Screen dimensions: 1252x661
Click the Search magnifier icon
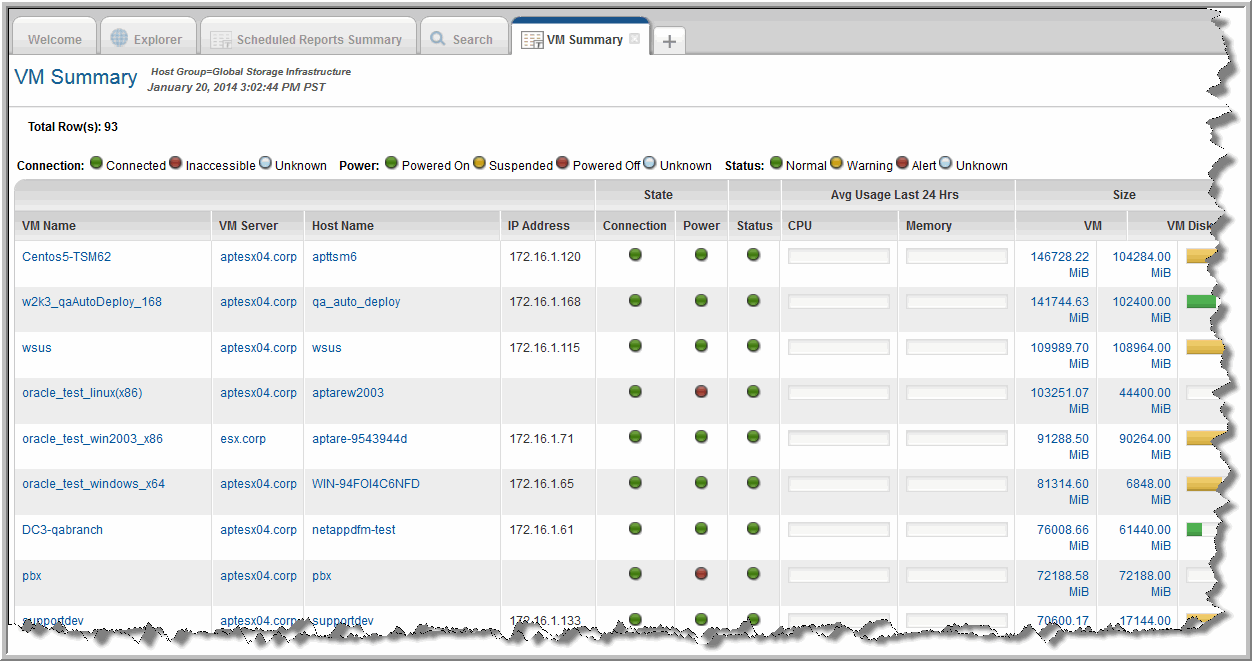[438, 39]
